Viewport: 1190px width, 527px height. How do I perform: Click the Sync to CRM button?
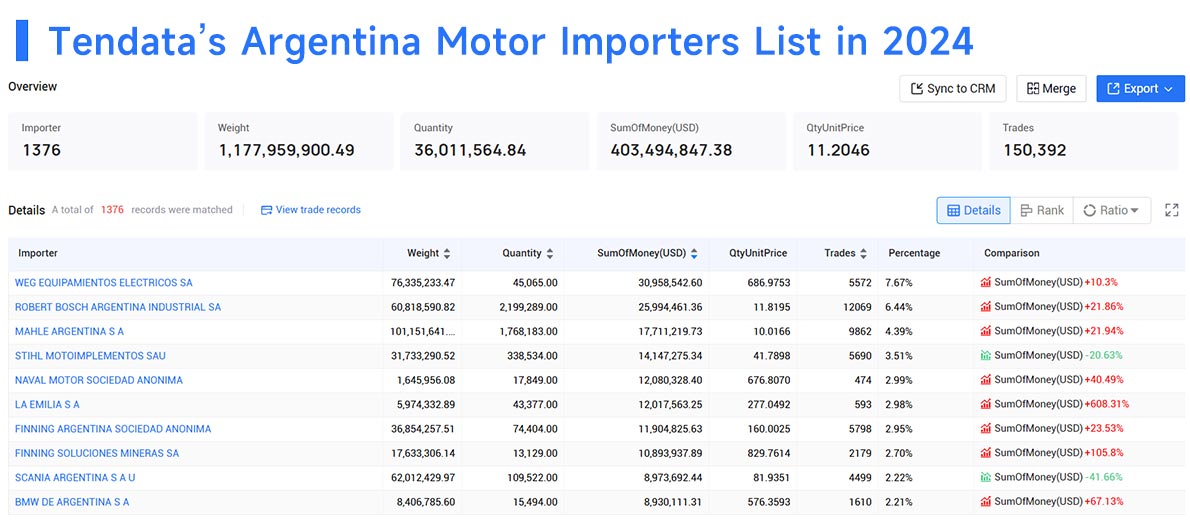[x=952, y=89]
